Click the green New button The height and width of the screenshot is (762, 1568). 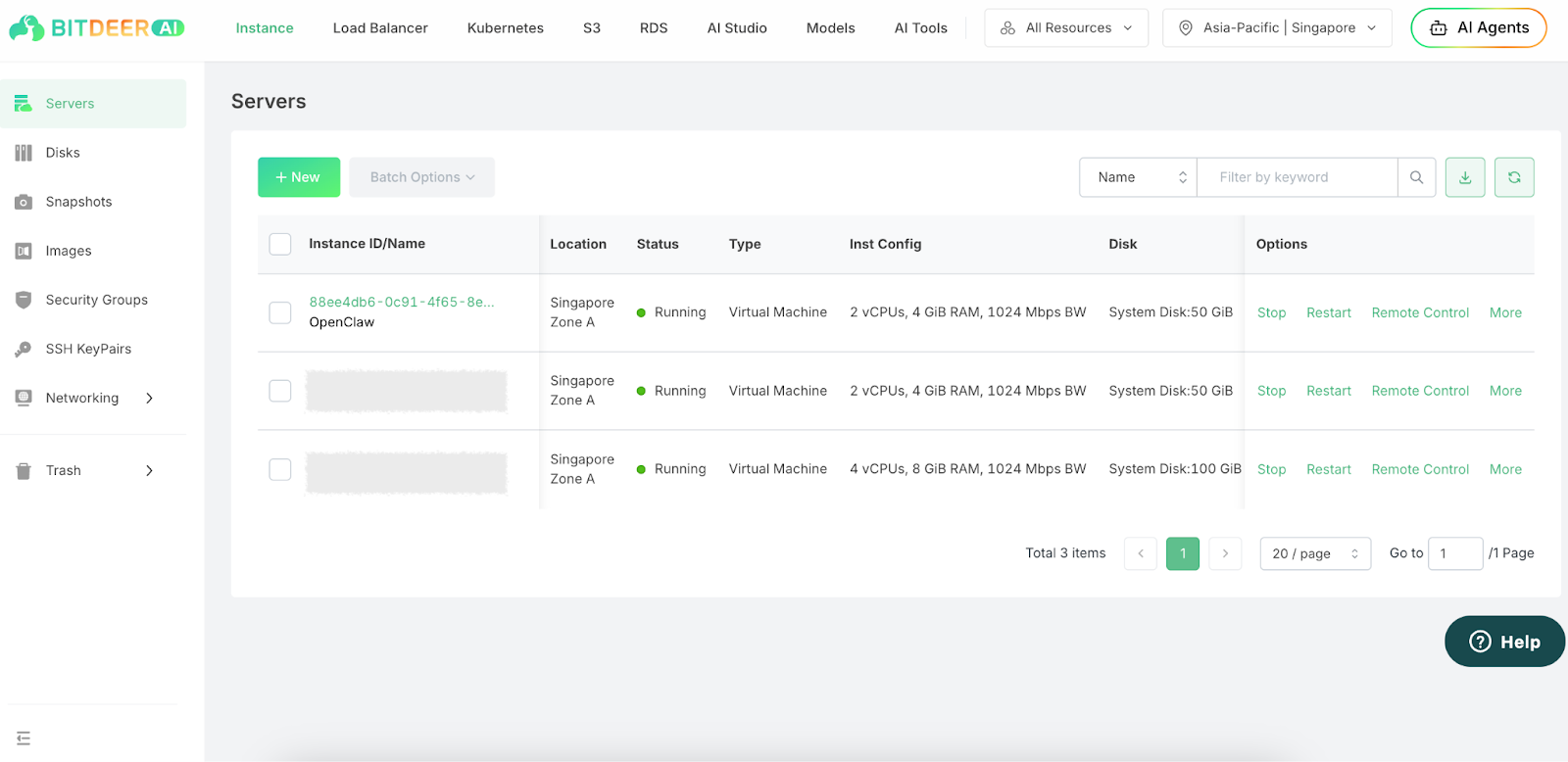click(299, 177)
